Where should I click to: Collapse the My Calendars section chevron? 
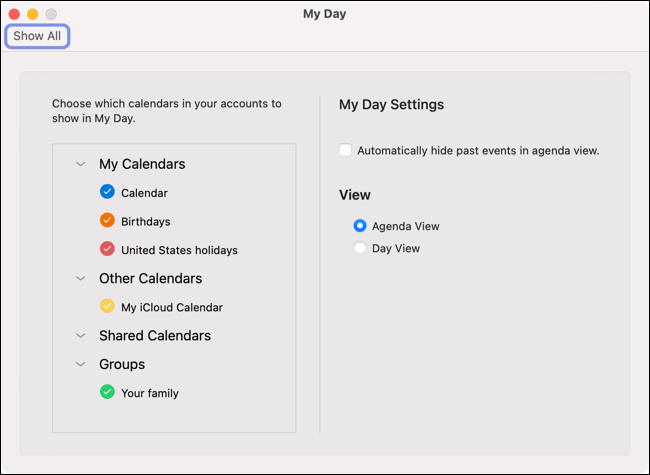[80, 164]
